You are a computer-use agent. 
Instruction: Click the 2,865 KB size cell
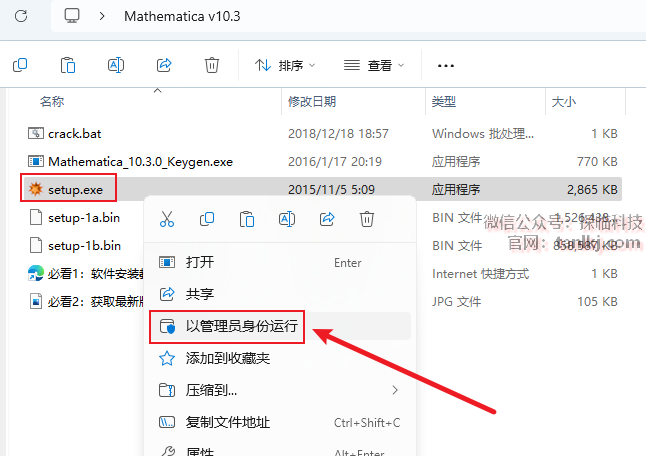point(592,190)
